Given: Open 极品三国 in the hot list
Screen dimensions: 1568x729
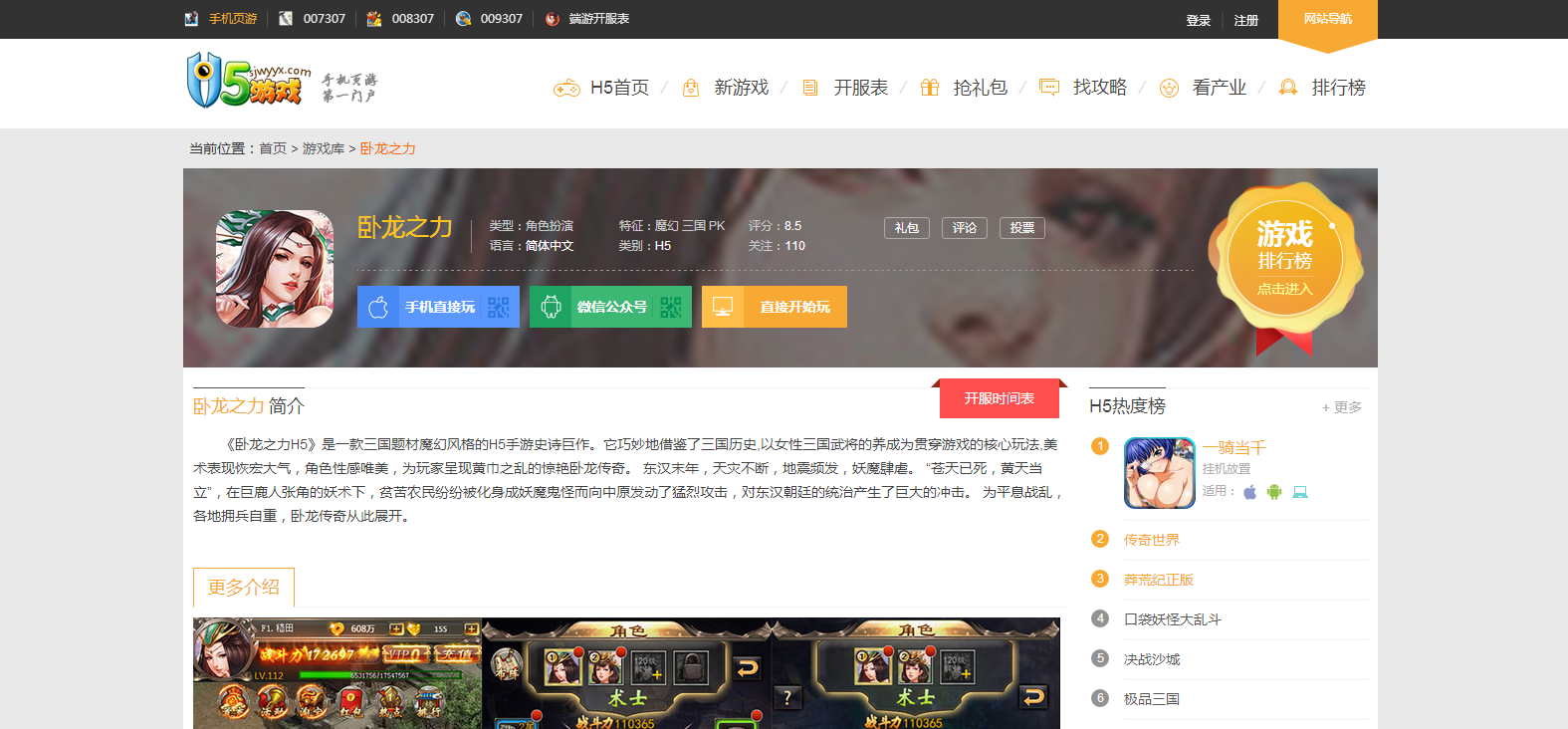Looking at the screenshot, I should [x=1152, y=699].
